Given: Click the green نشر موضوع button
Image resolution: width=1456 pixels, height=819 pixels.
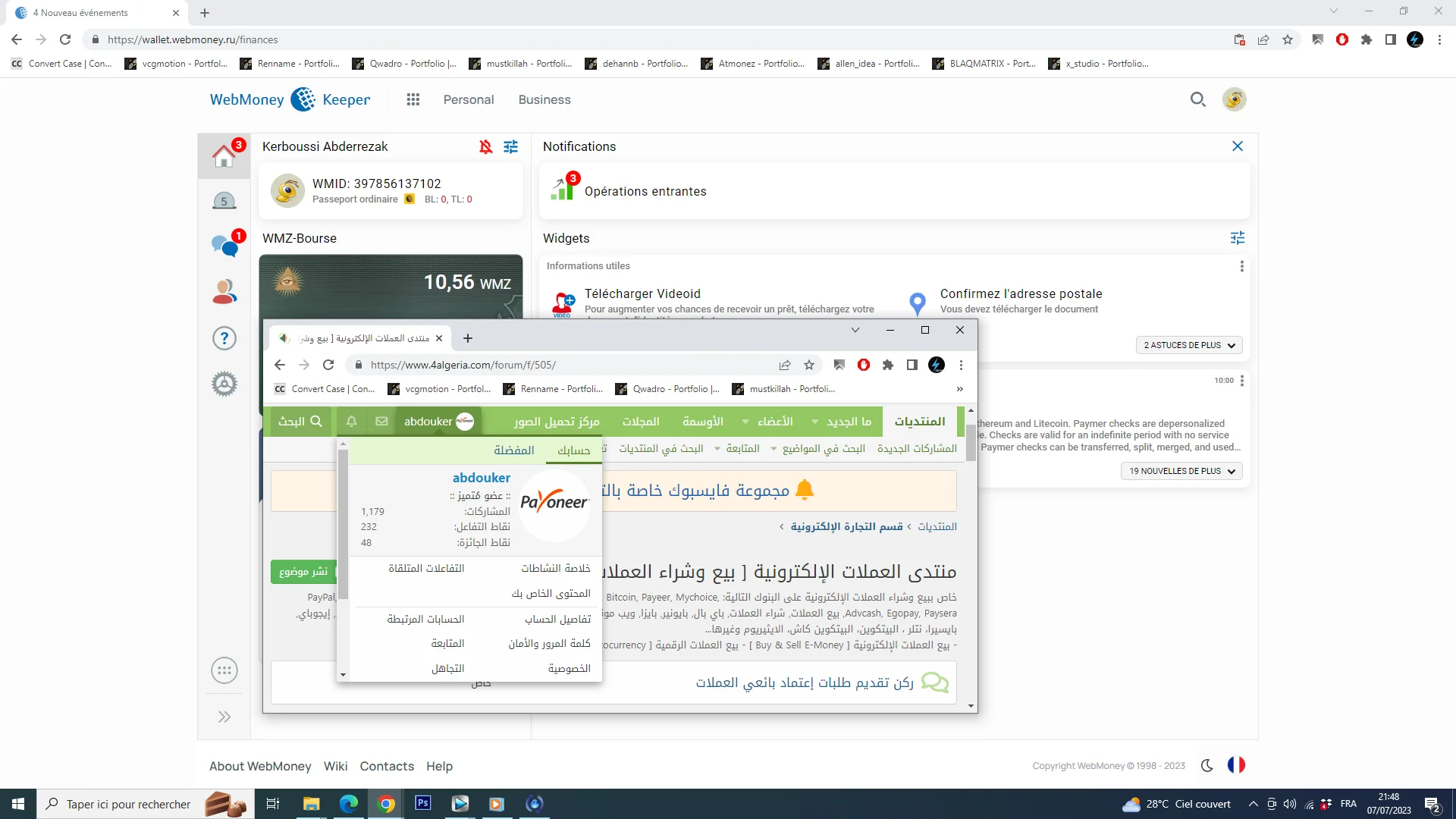Looking at the screenshot, I should 303,572.
